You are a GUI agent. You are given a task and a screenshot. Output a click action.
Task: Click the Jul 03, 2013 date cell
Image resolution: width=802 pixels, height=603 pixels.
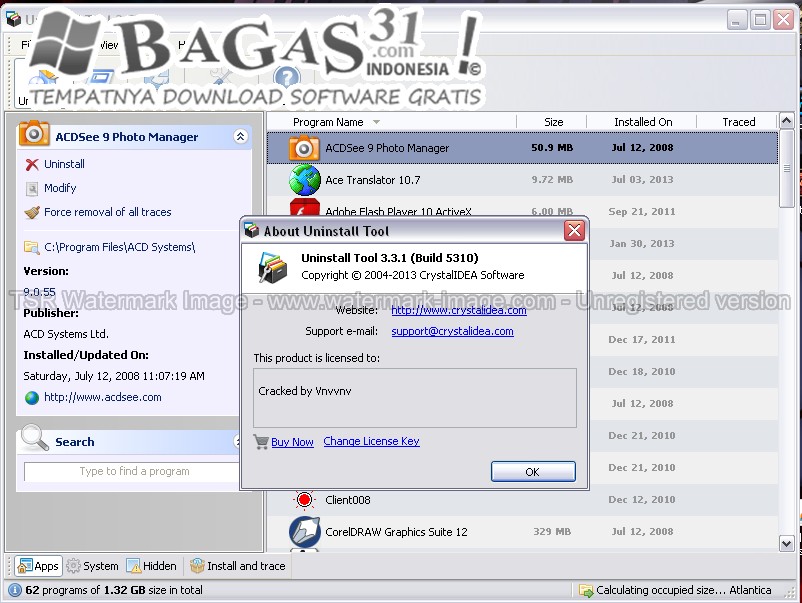tap(642, 180)
